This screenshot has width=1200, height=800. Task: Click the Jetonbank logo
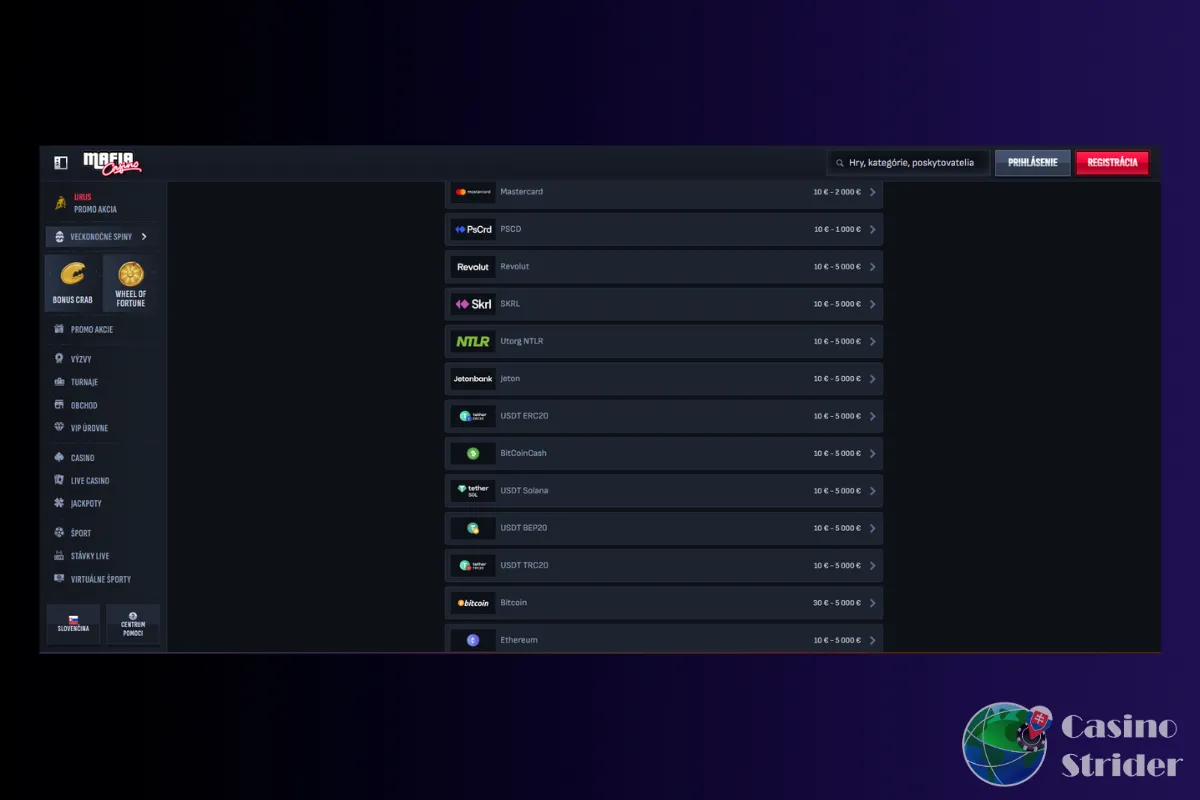[x=473, y=379]
